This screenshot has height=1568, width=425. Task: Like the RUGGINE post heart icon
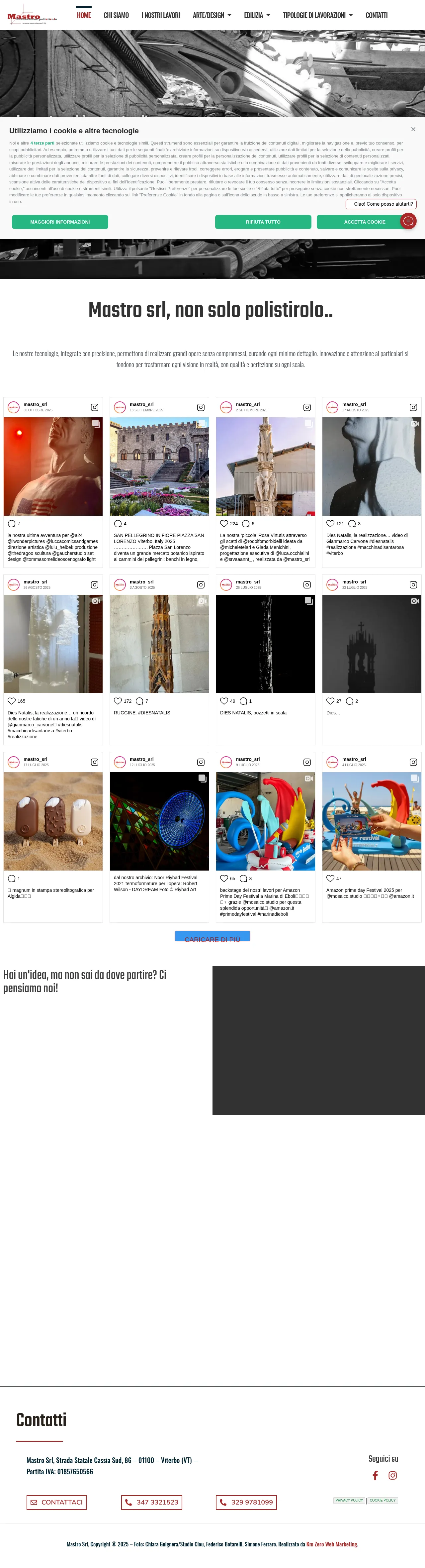coord(118,701)
